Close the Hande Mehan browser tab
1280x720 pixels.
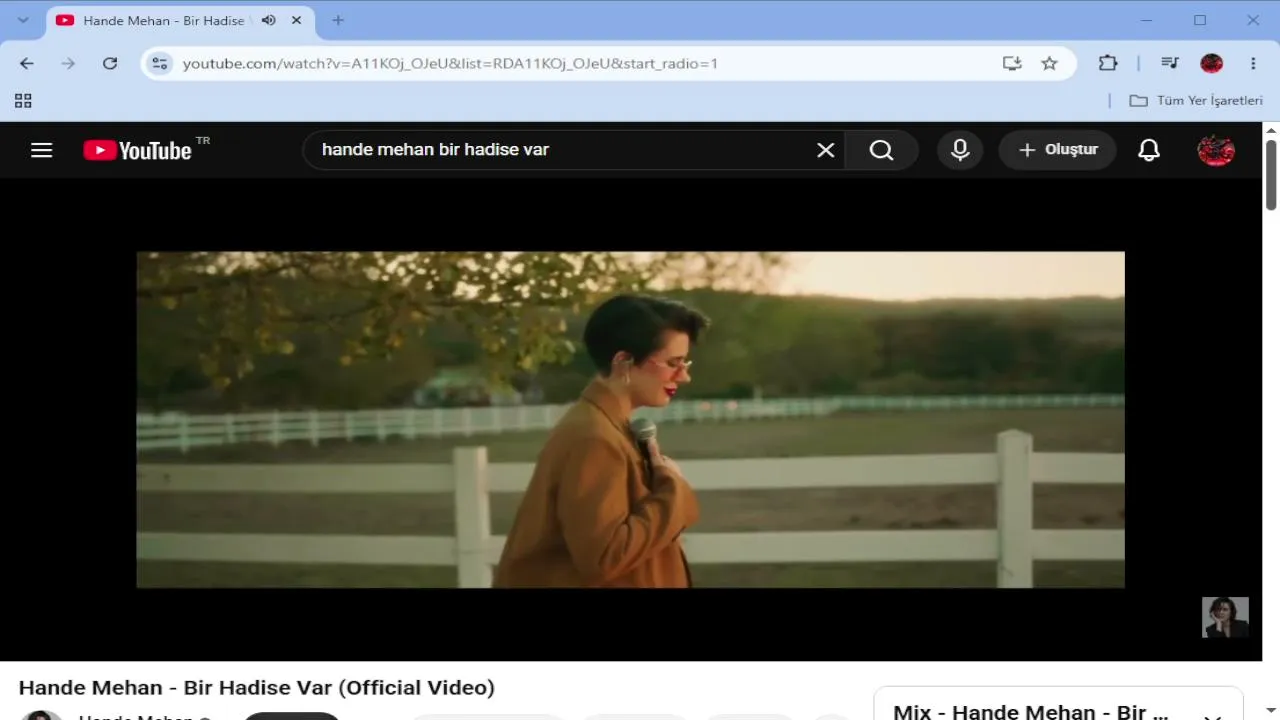(x=296, y=20)
